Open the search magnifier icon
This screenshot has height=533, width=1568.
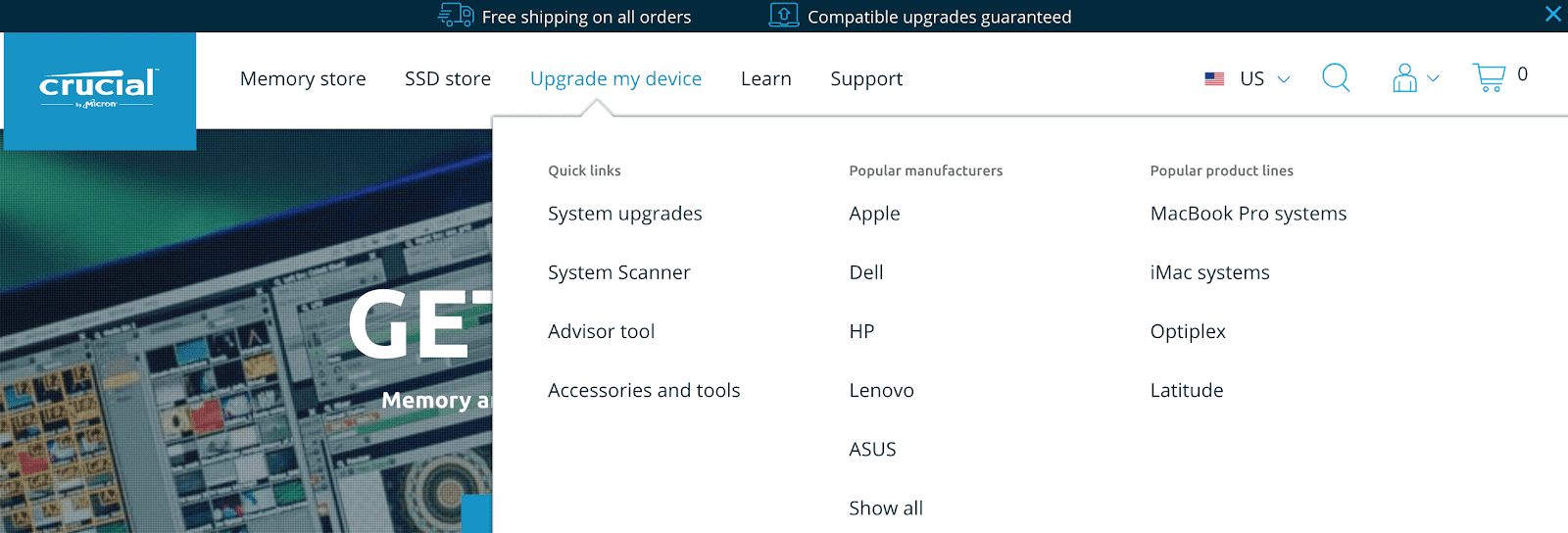point(1336,77)
